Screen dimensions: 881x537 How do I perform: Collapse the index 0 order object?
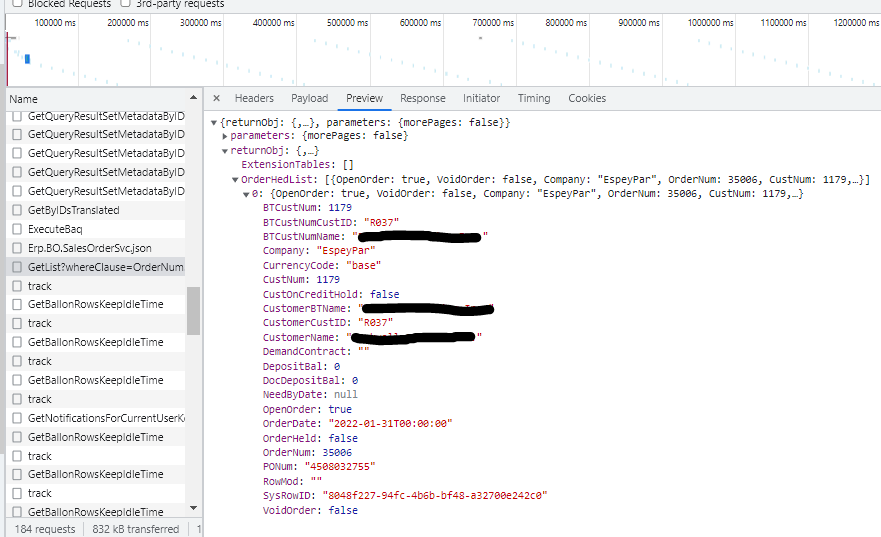pyautogui.click(x=247, y=193)
